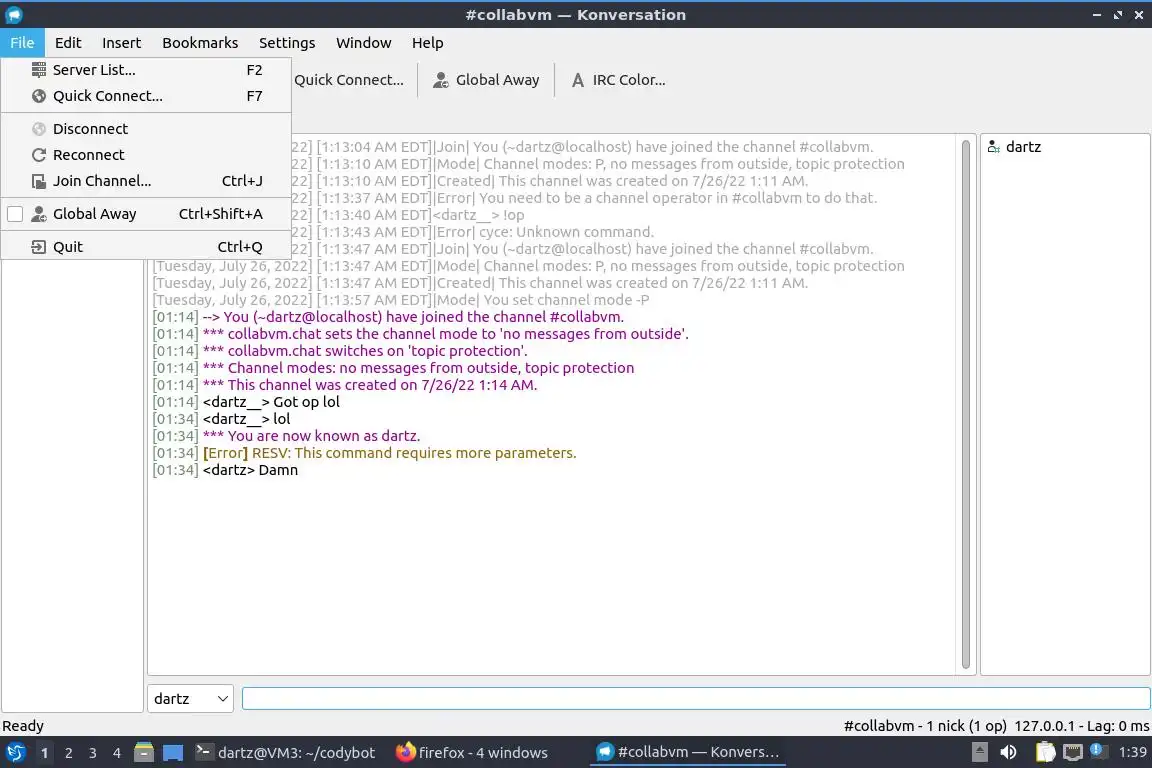1152x768 pixels.
Task: Click the RESV error message line
Action: [x=389, y=453]
